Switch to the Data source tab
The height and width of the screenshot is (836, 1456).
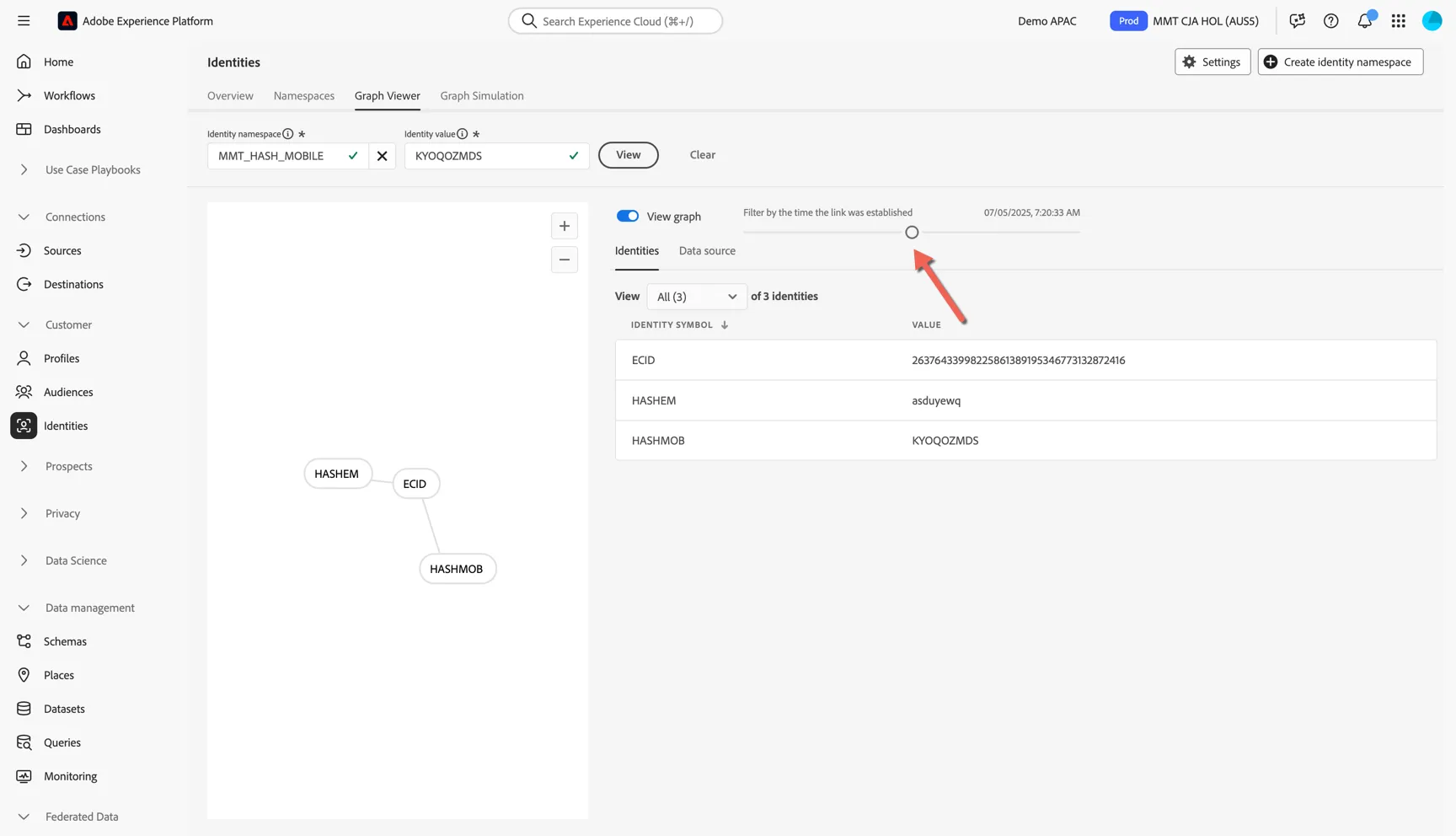[x=707, y=251]
